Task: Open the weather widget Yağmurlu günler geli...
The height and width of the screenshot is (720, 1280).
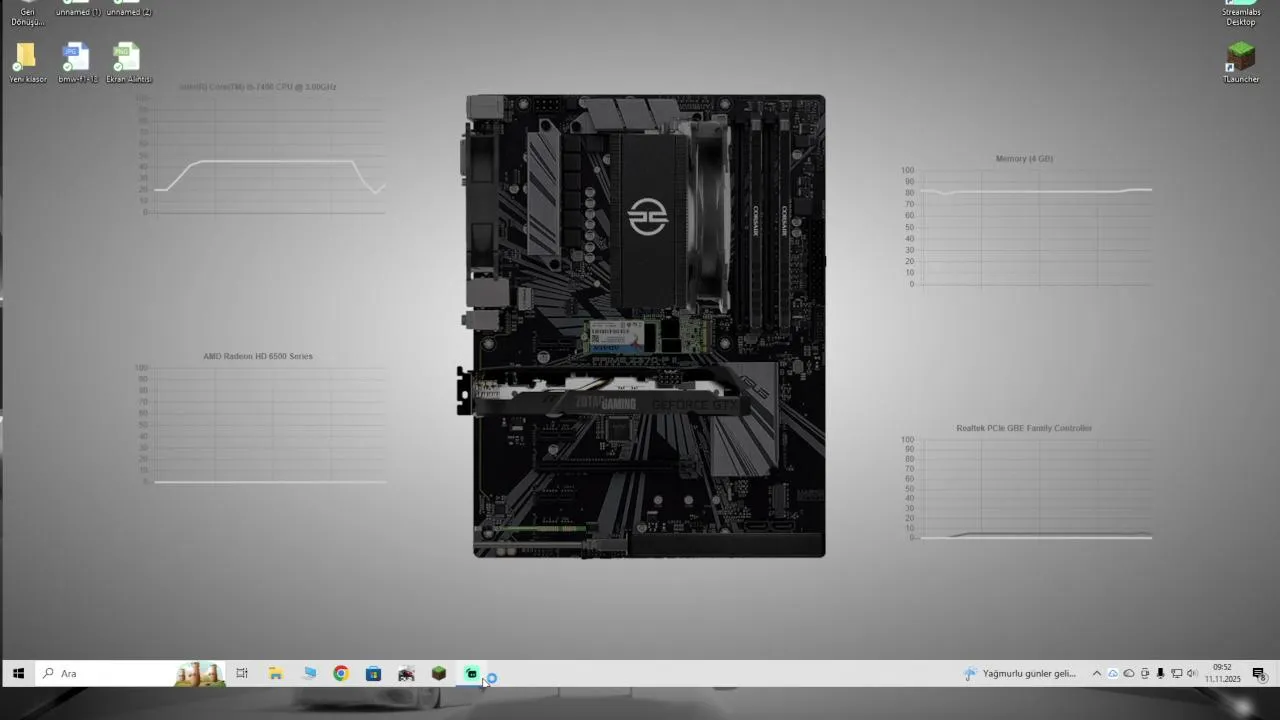Action: [x=1020, y=674]
